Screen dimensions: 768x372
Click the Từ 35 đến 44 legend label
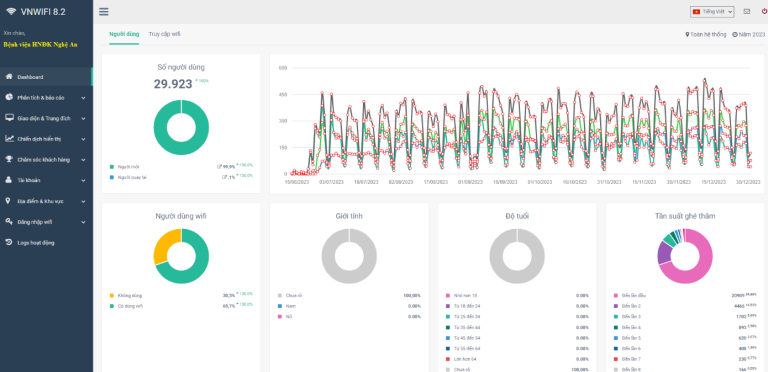point(466,327)
